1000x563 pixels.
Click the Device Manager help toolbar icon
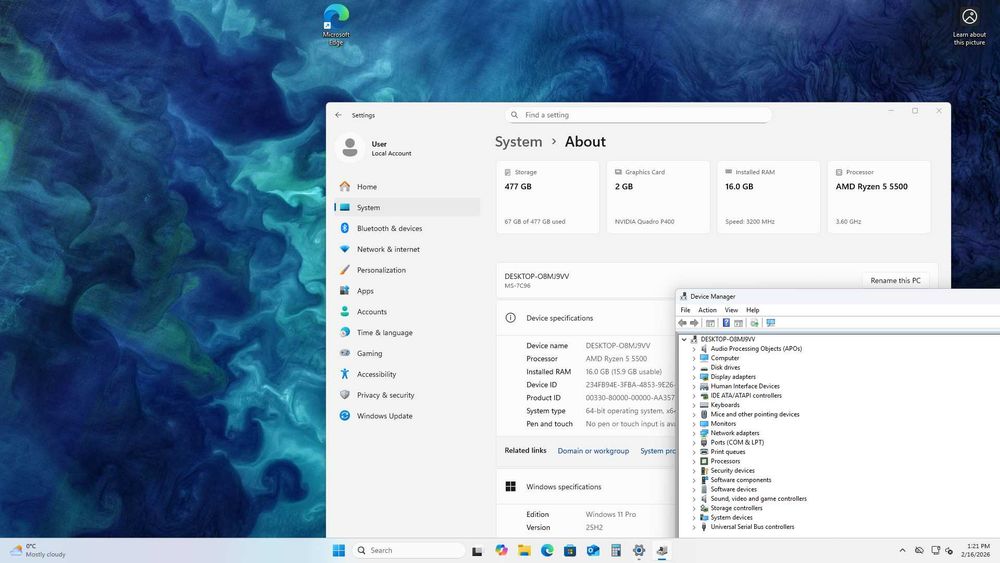726,323
